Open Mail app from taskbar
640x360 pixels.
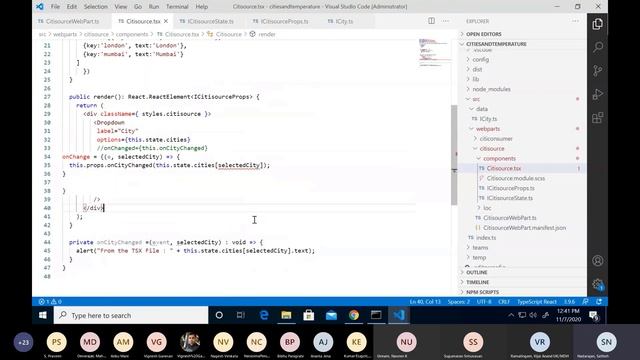pyautogui.click(x=331, y=315)
